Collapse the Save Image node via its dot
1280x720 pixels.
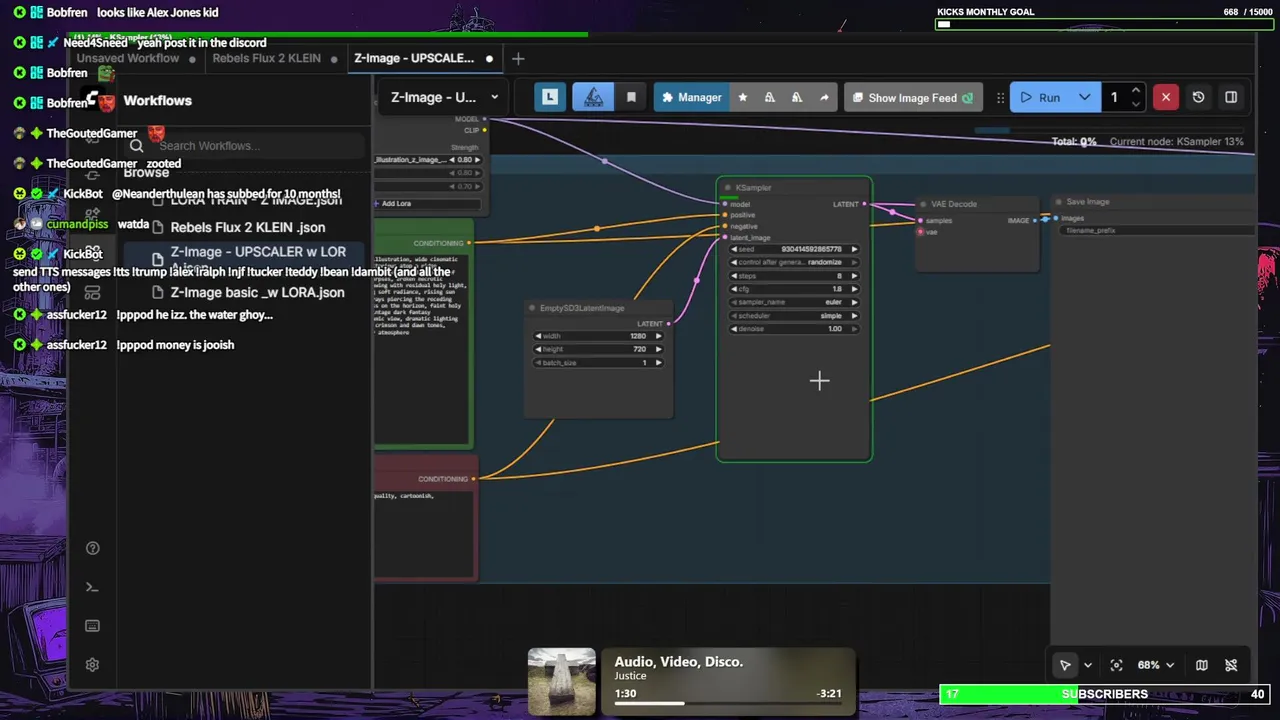[1059, 202]
